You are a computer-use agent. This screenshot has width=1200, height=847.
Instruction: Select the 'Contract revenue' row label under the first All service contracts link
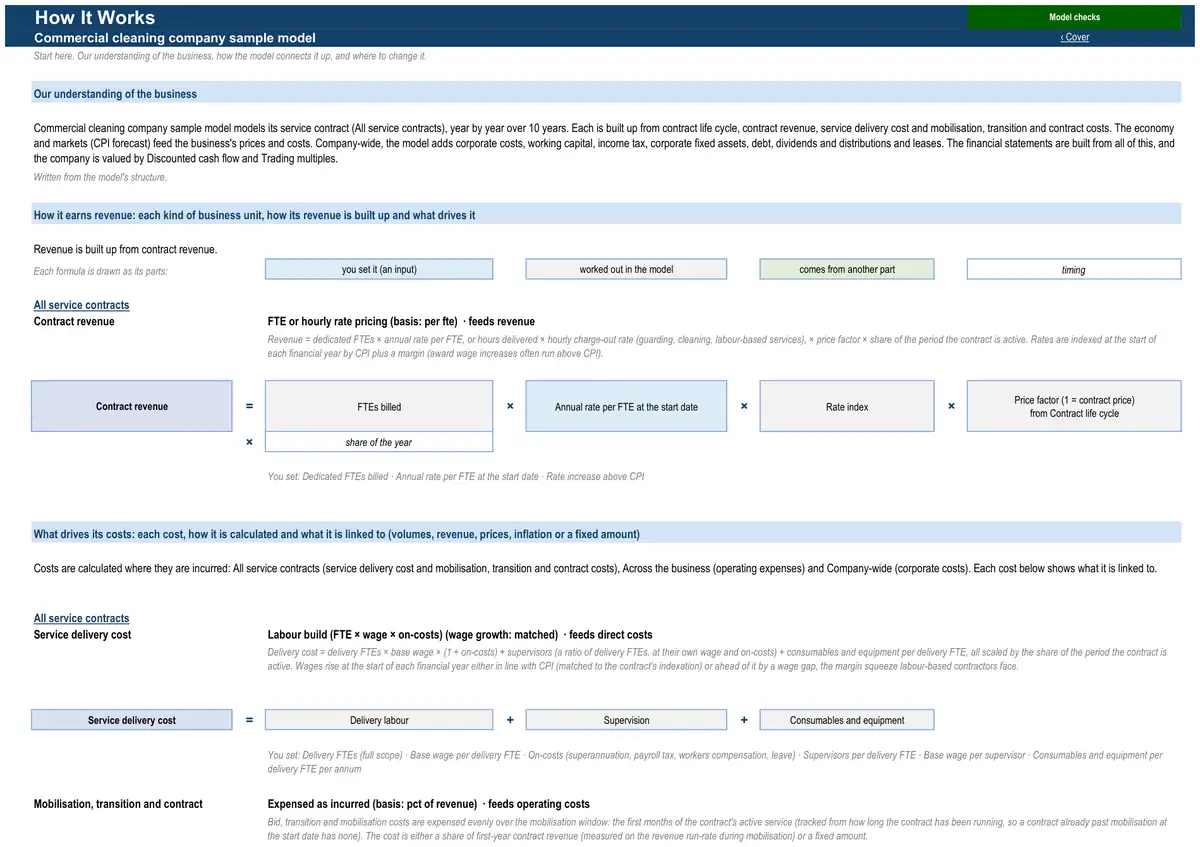tap(74, 321)
